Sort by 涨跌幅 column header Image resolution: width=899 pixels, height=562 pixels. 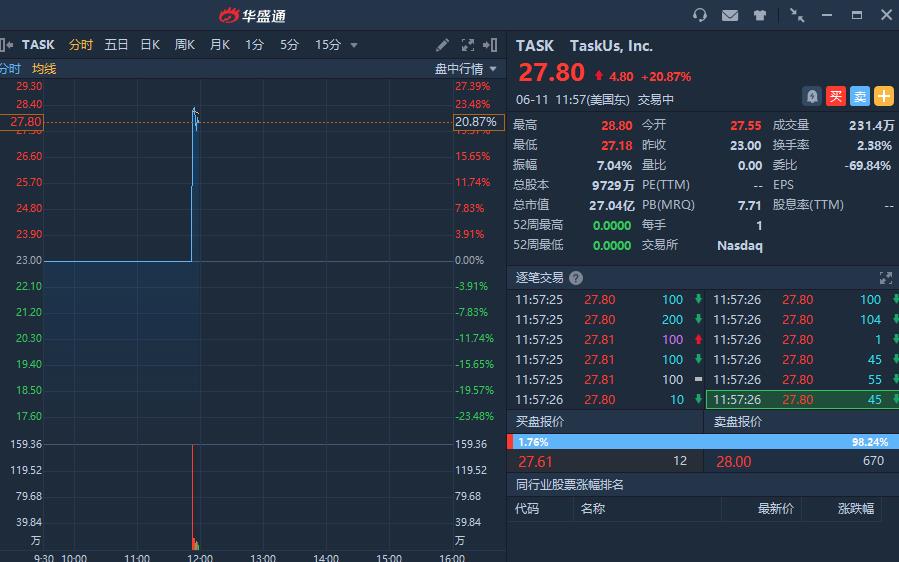pos(855,509)
